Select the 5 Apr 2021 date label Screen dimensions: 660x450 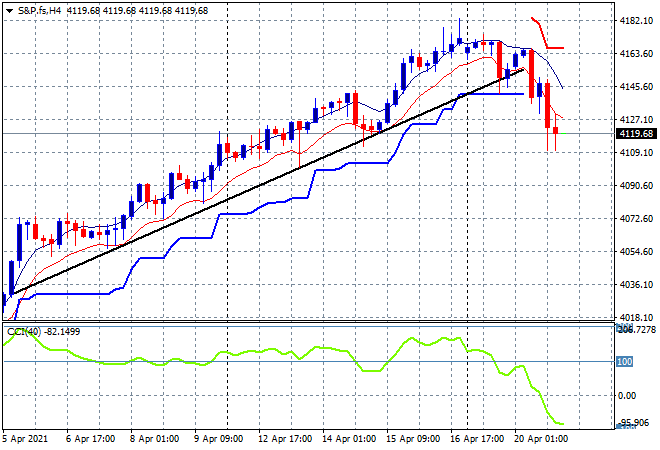tap(25, 439)
